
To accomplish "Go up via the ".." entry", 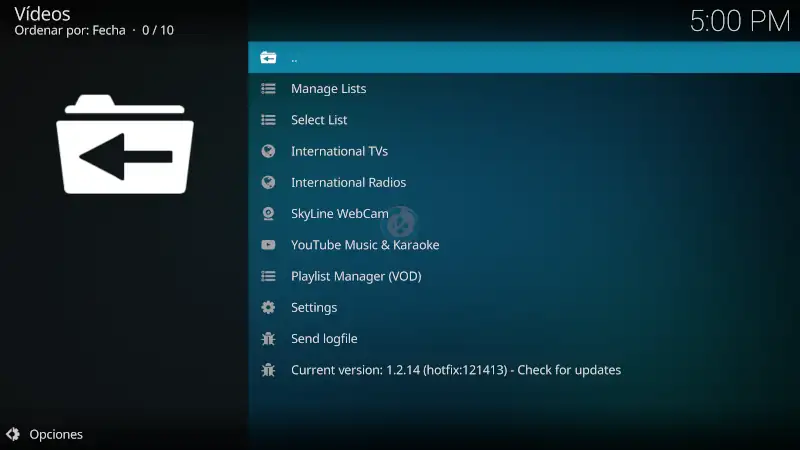I will coord(524,58).
